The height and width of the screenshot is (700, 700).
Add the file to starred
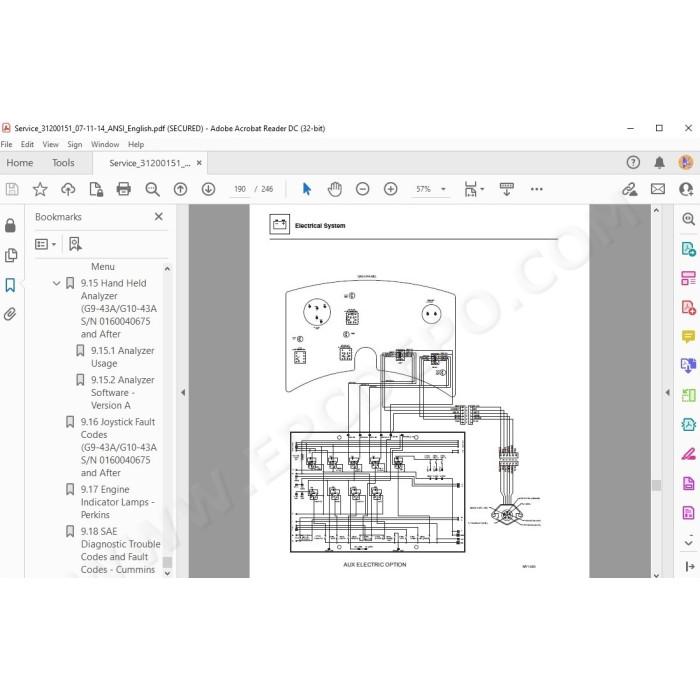click(40, 189)
